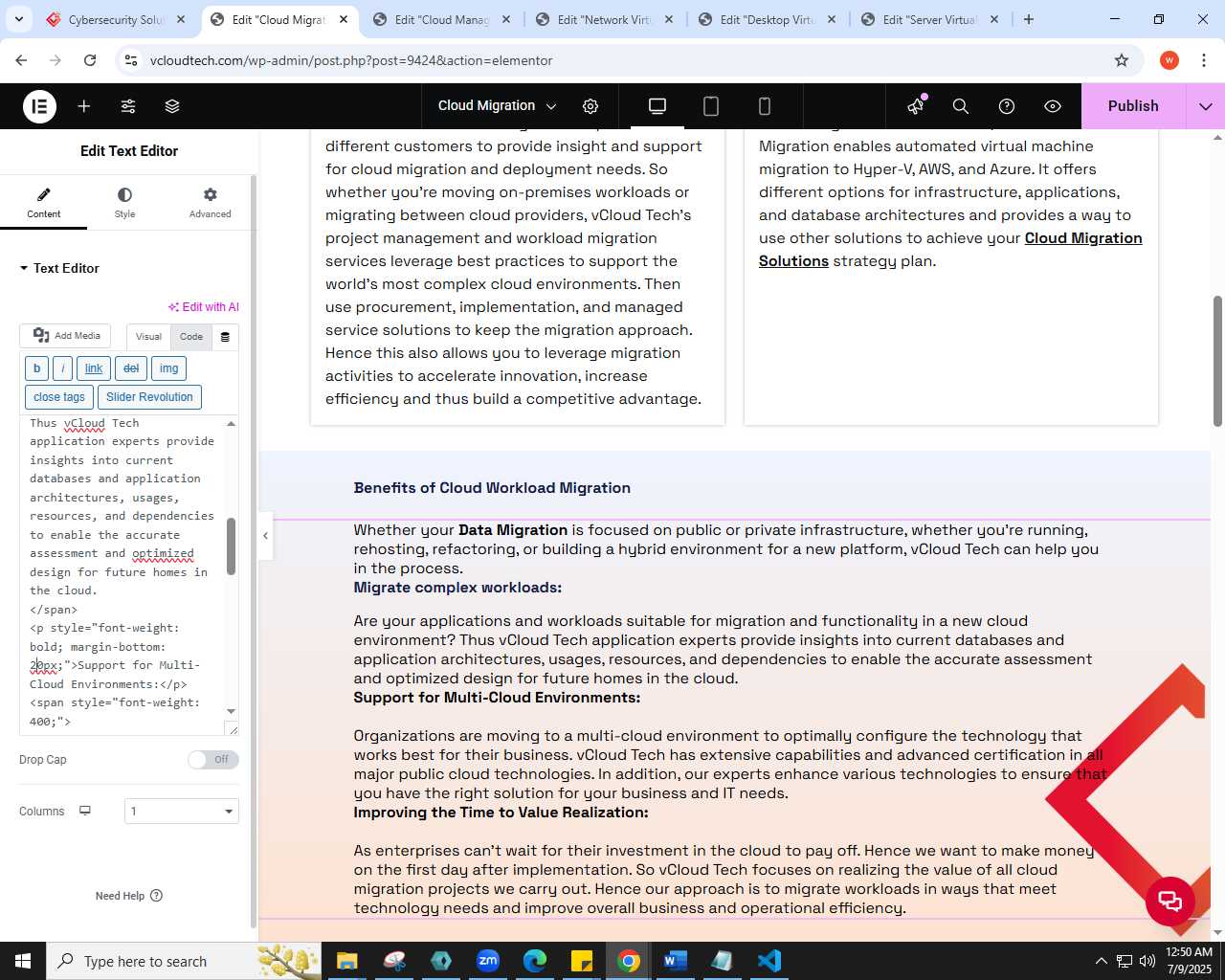Click the browser address bar
1225x980 pixels.
pos(627,60)
